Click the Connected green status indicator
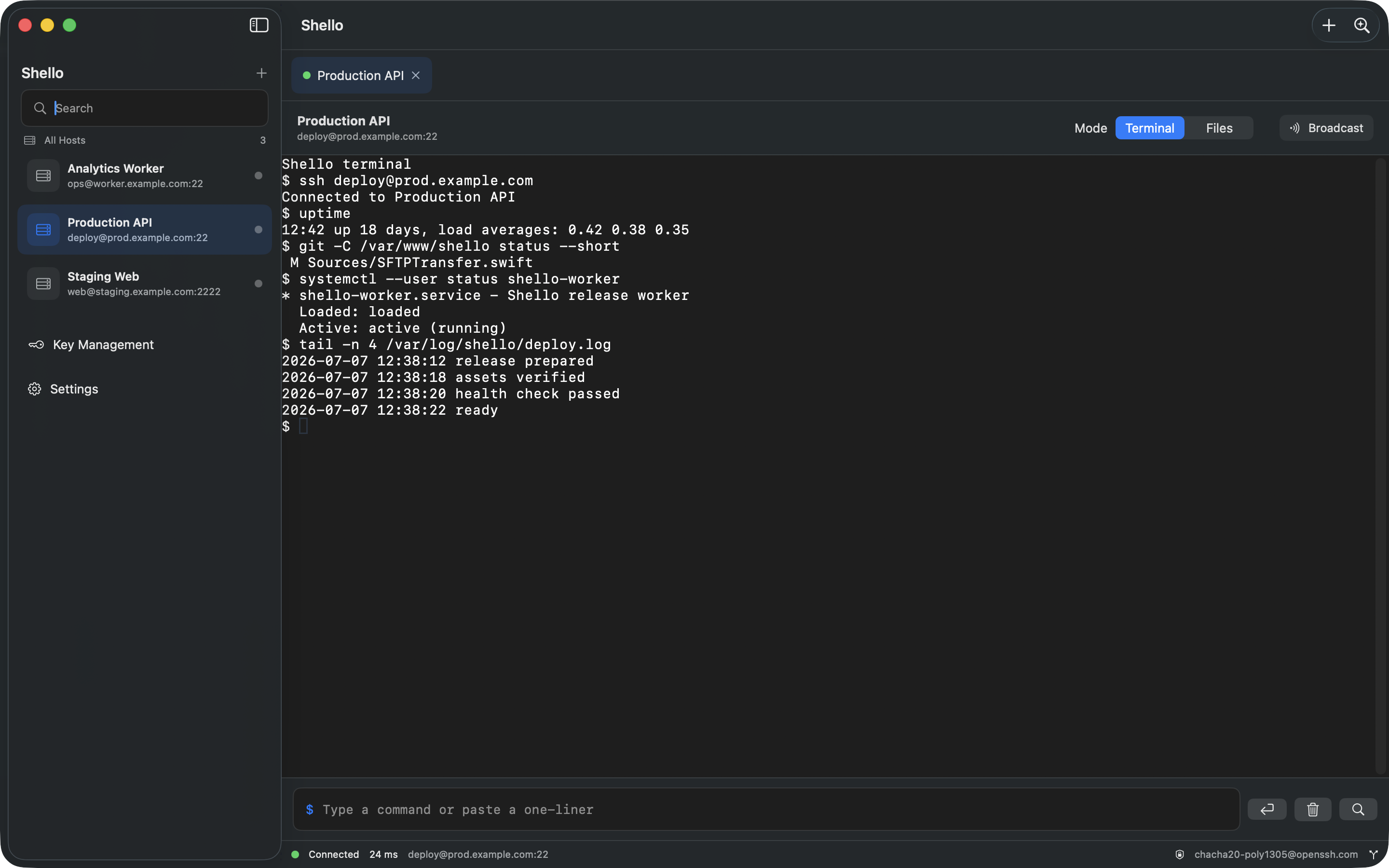 coord(295,854)
